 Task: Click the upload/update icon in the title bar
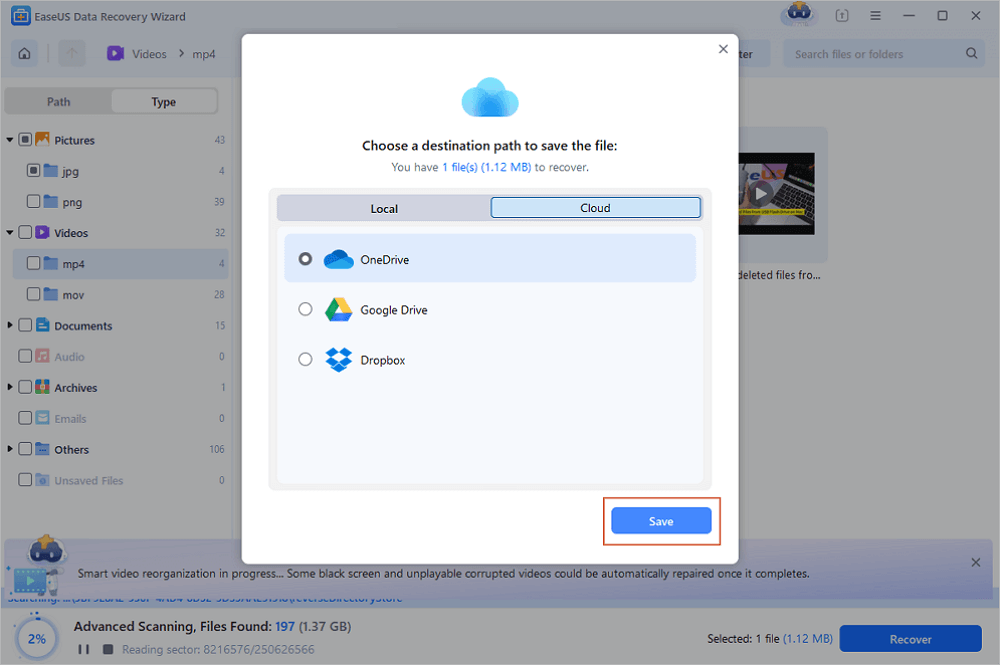842,16
